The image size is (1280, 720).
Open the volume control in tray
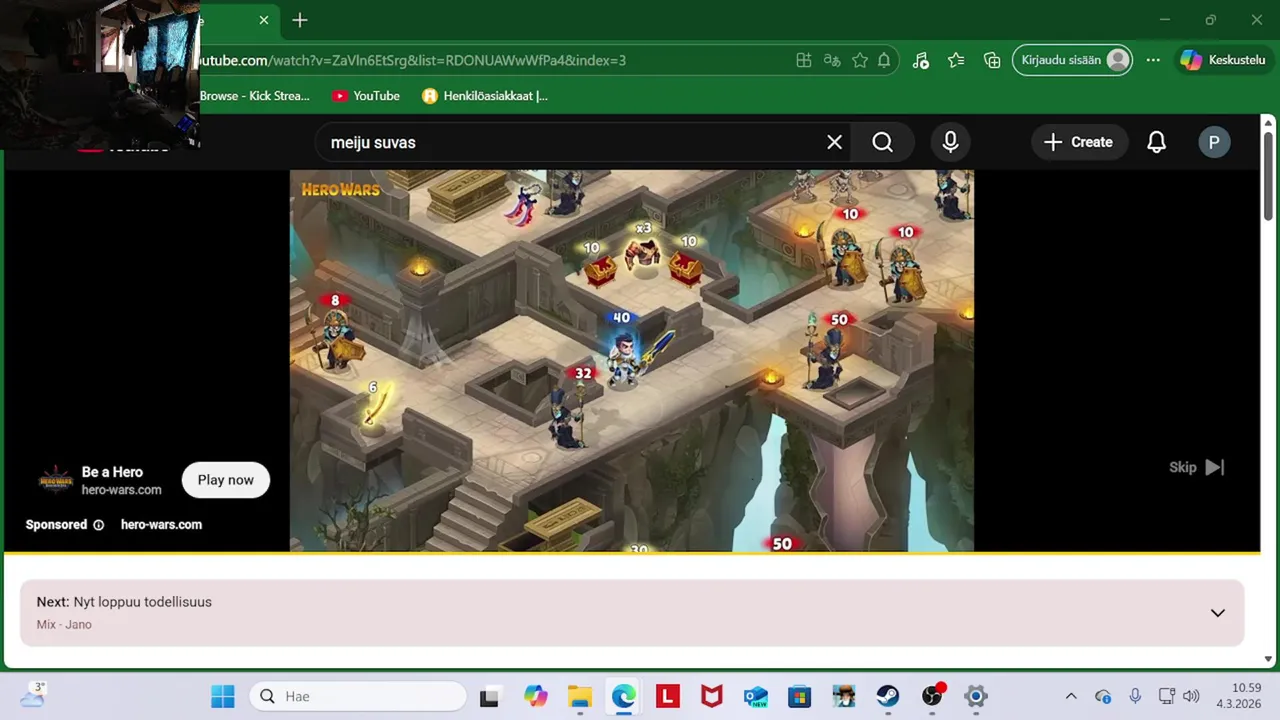[1190, 696]
